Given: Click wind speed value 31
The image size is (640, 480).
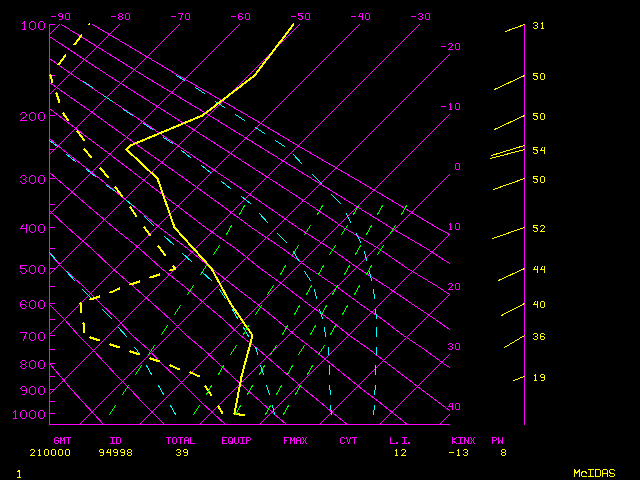Looking at the screenshot, I should (x=538, y=26).
